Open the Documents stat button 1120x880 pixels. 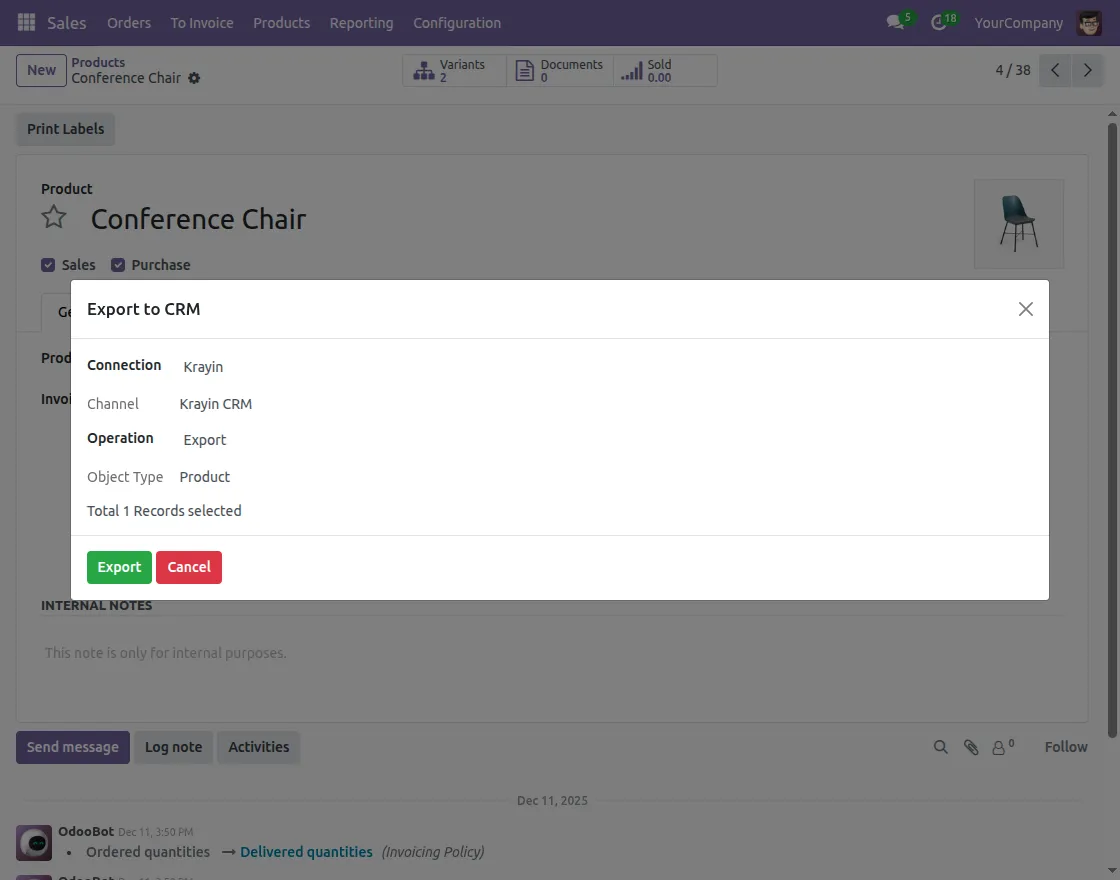coord(560,71)
